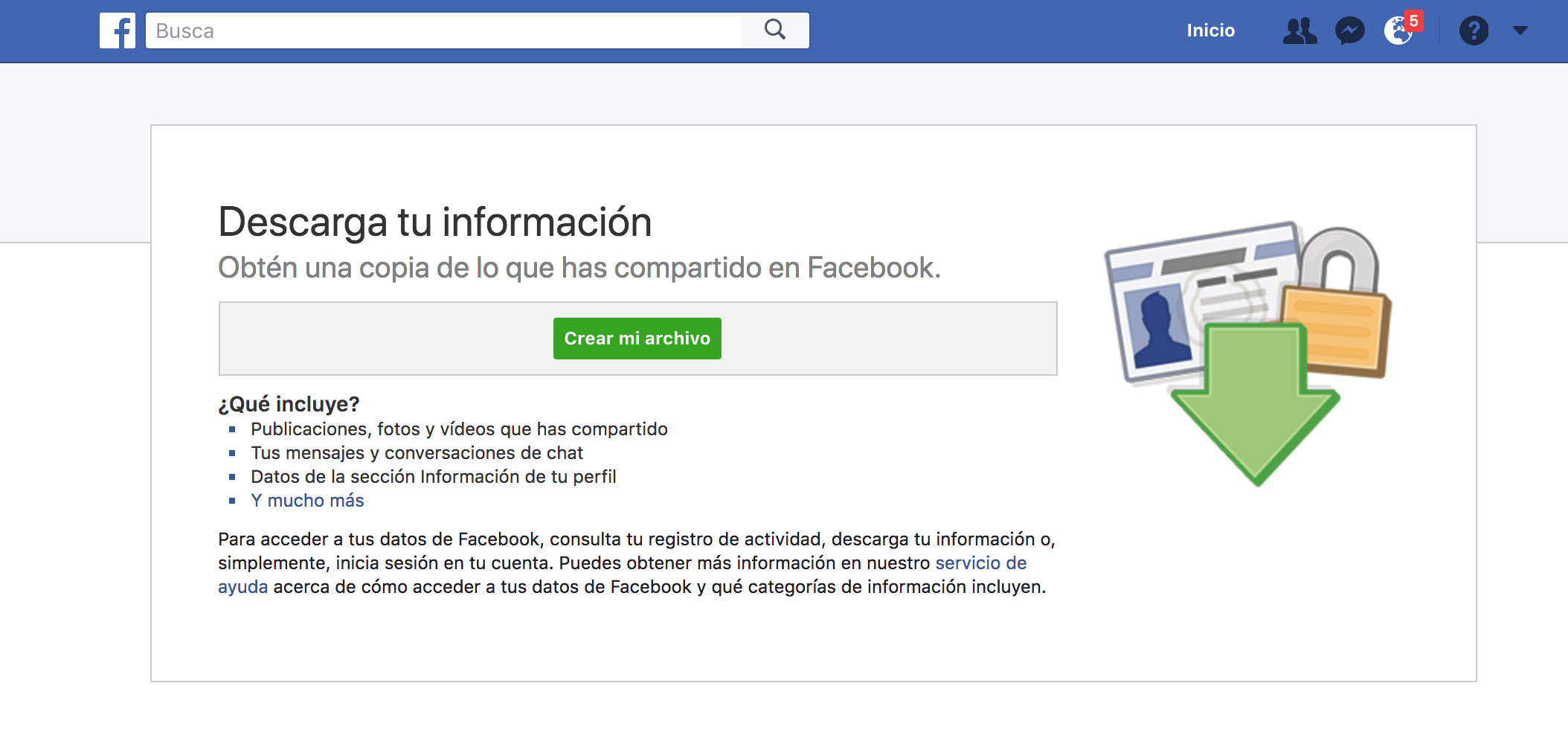
Task: Click the Facebook logo icon
Action: [x=118, y=31]
